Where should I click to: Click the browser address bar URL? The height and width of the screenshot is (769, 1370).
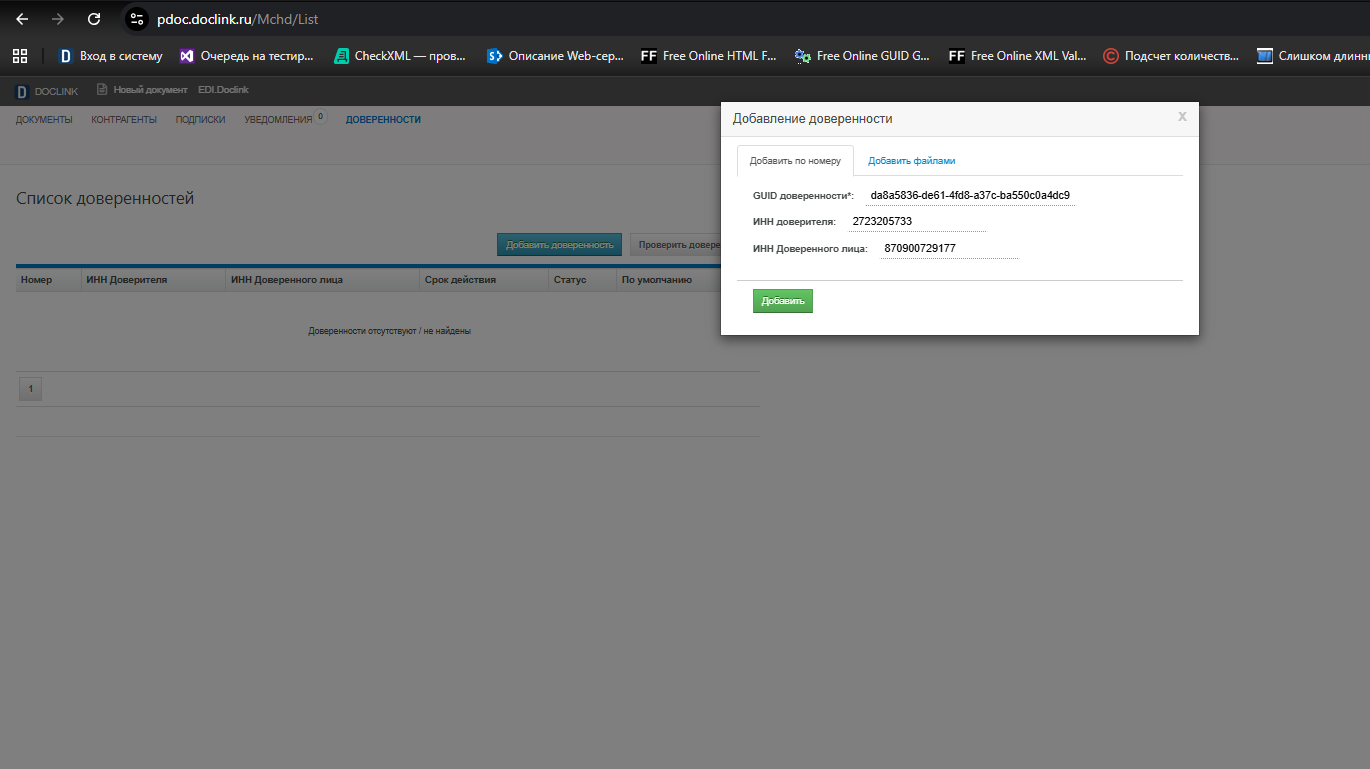238,19
